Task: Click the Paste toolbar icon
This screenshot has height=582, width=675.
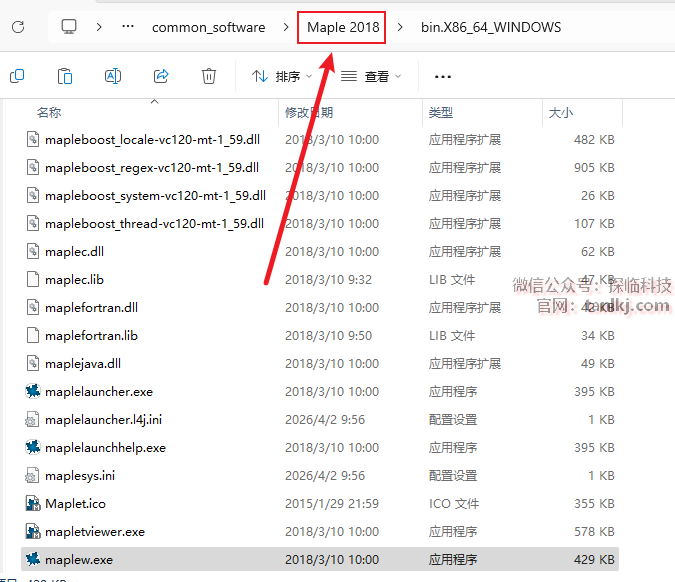Action: coord(65,76)
